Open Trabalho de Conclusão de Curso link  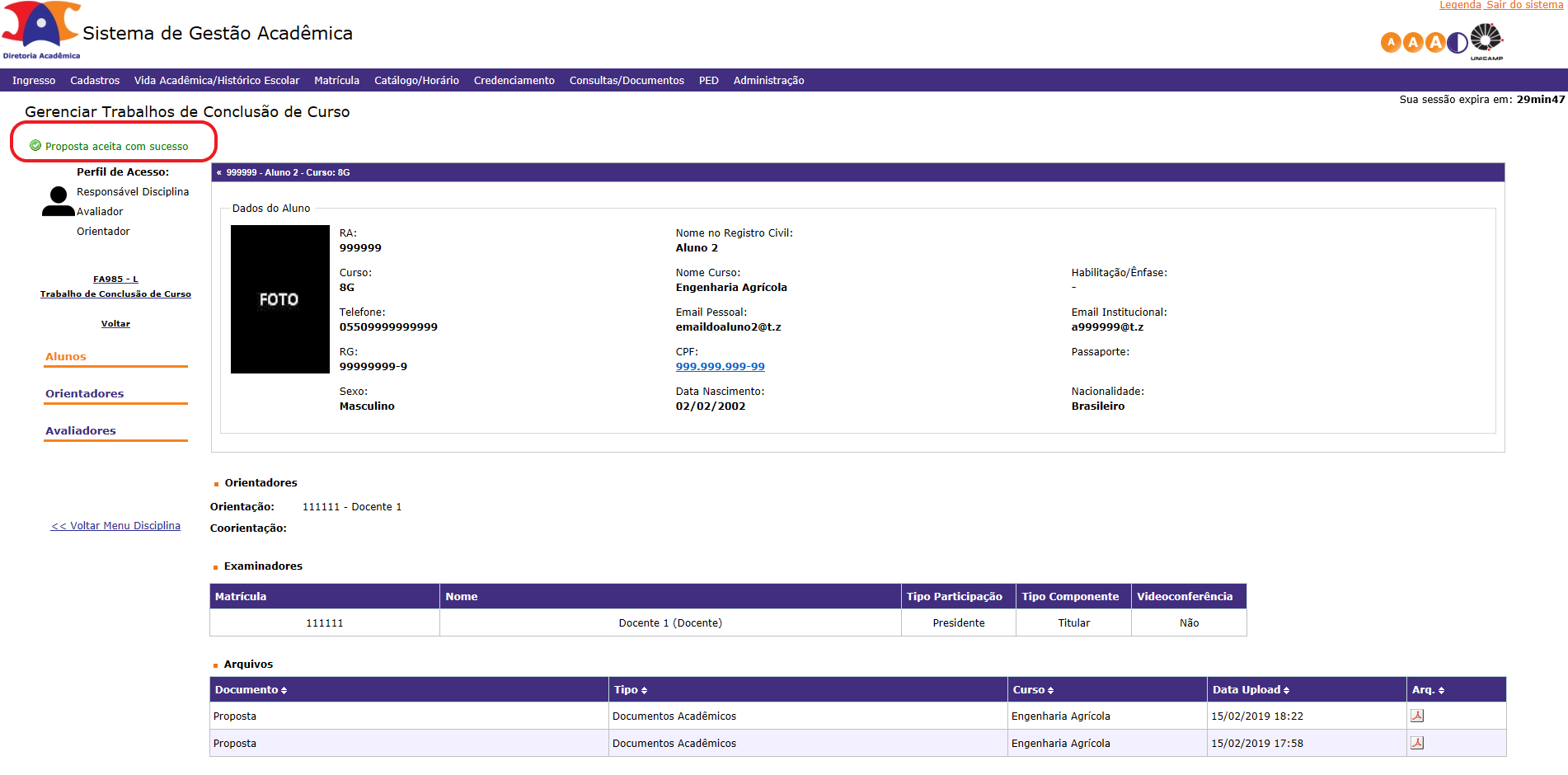coord(115,294)
